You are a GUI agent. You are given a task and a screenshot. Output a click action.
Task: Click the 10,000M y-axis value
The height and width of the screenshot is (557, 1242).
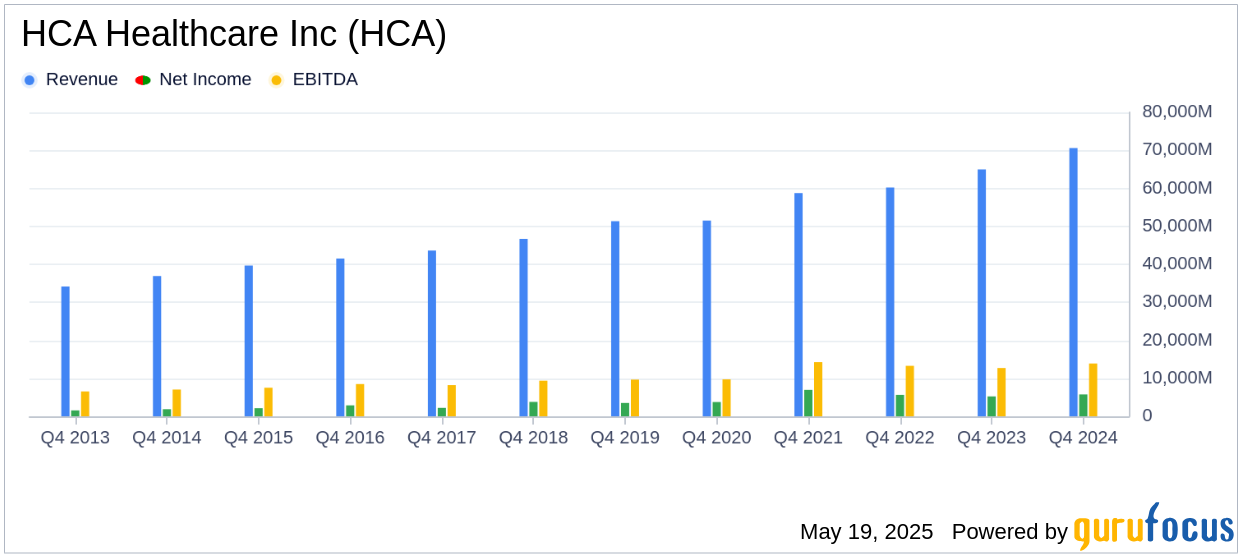(1178, 379)
